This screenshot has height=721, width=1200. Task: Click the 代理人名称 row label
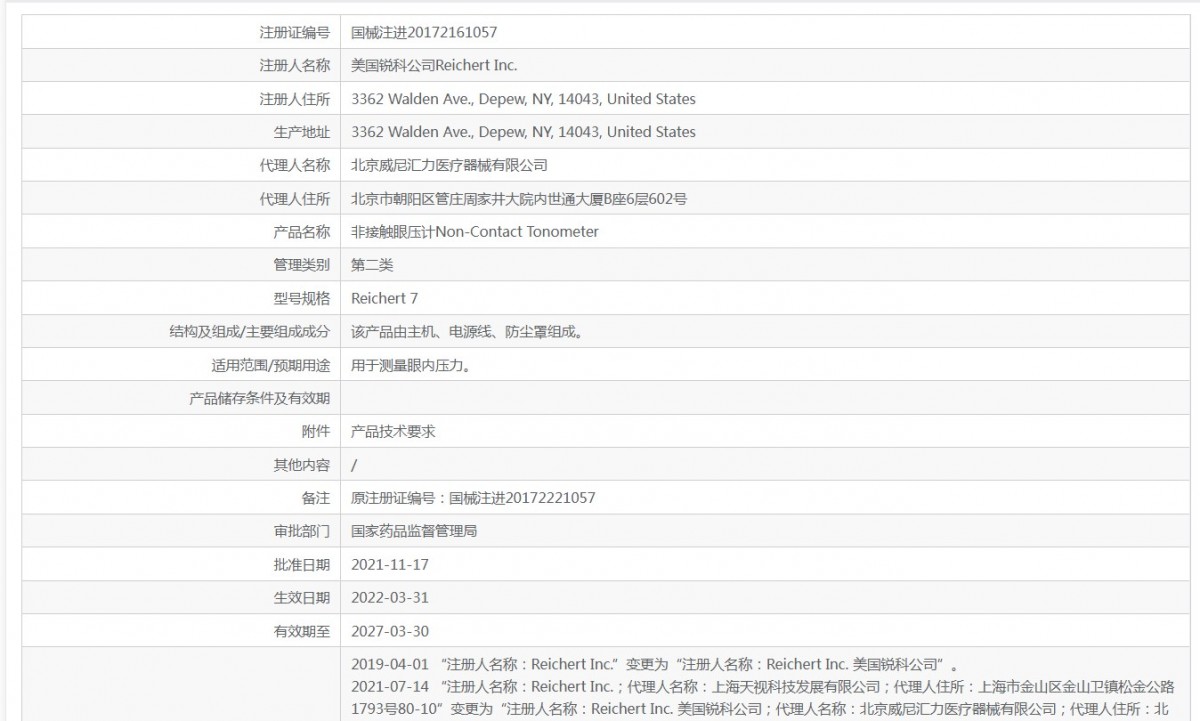[294, 165]
